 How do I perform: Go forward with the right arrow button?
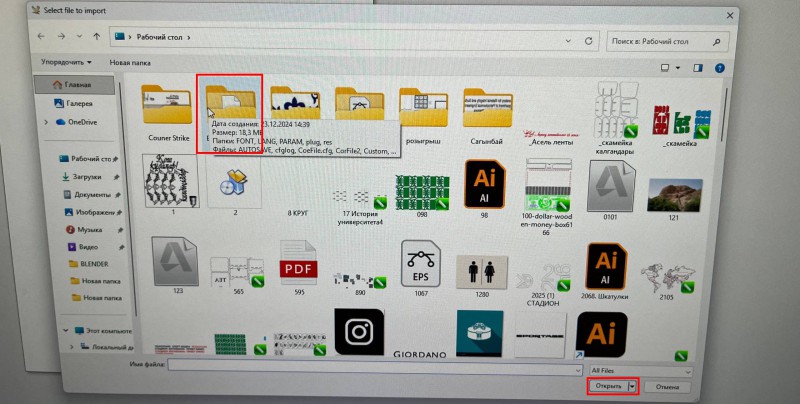coord(61,37)
